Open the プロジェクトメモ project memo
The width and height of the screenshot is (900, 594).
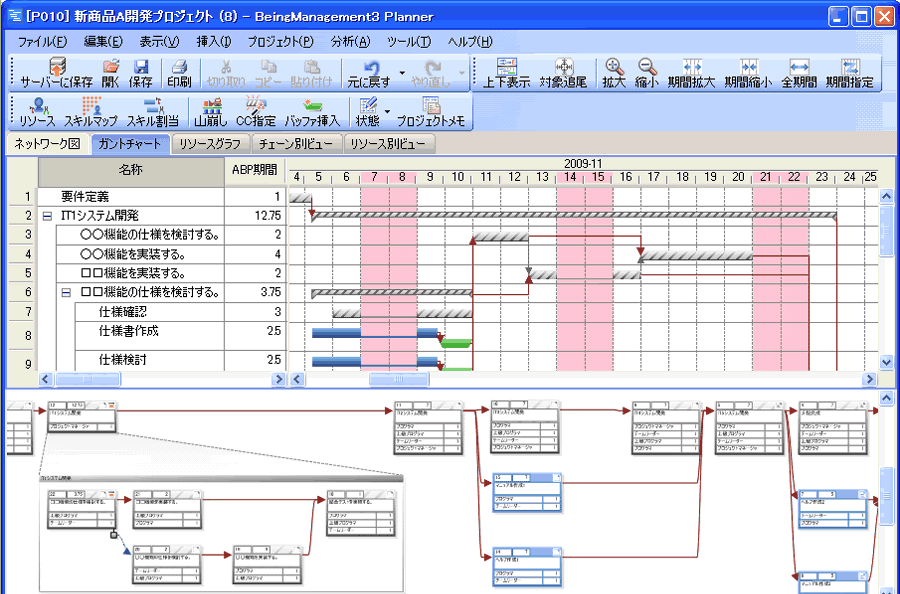pyautogui.click(x=431, y=112)
